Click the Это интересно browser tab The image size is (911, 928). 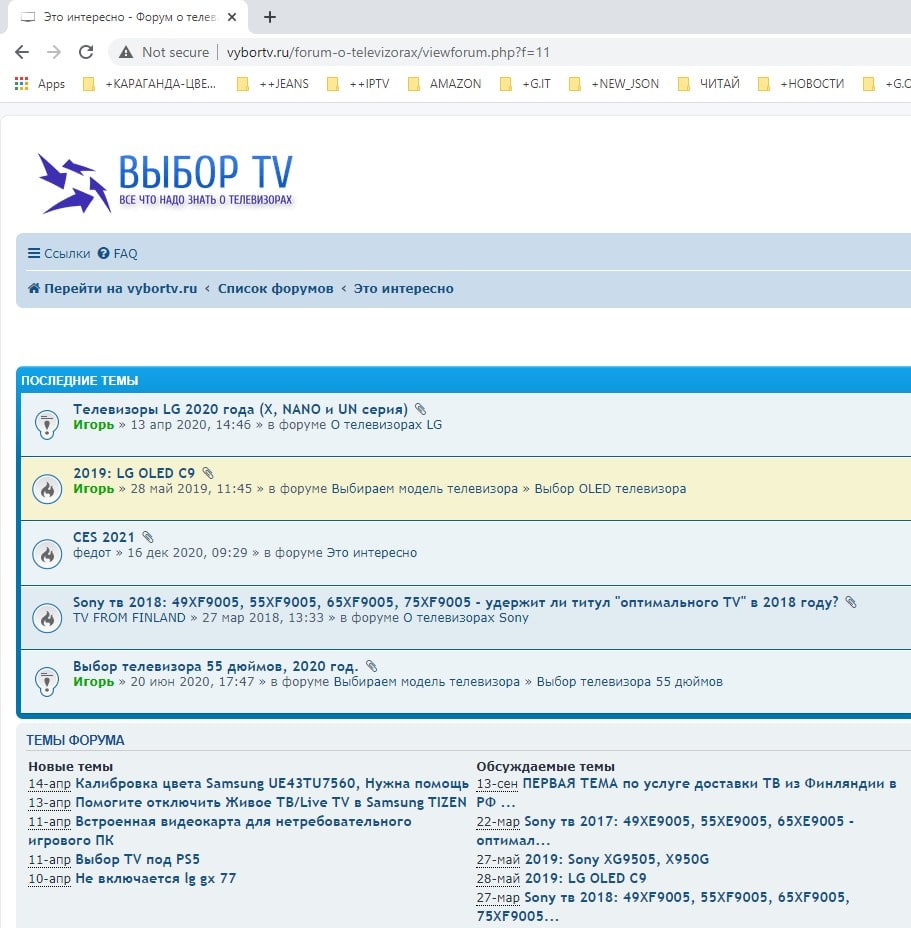click(129, 17)
